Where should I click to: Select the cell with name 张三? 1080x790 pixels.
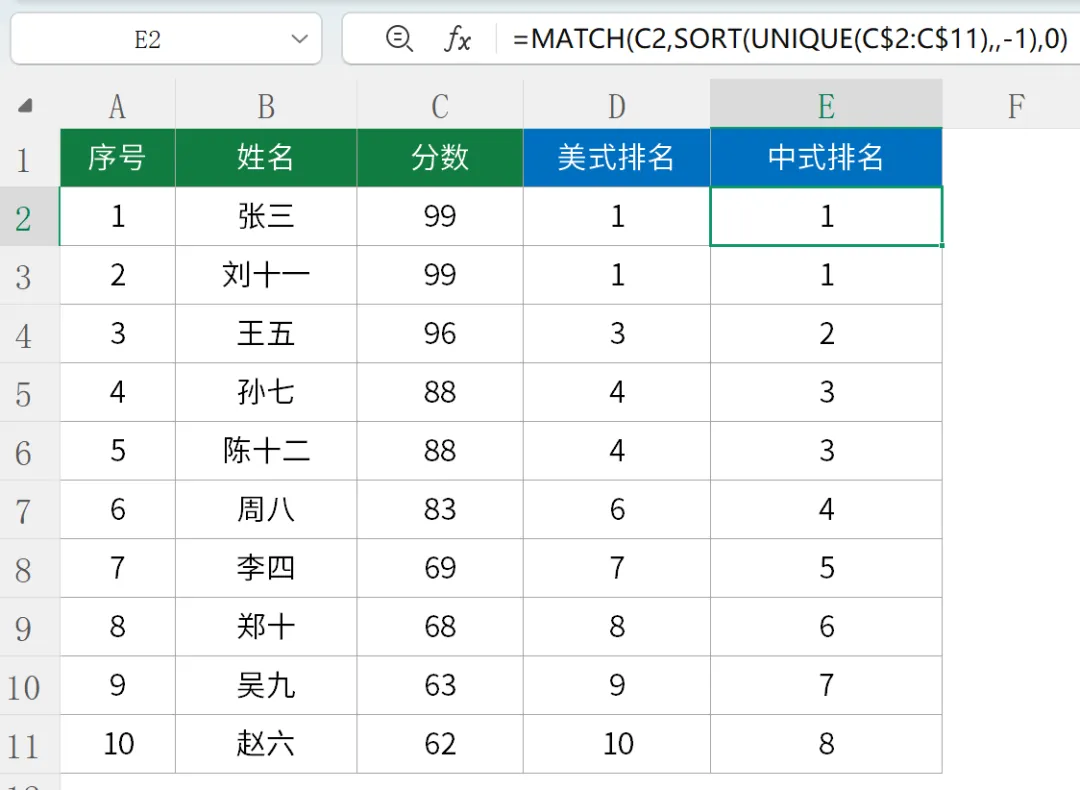tap(266, 216)
